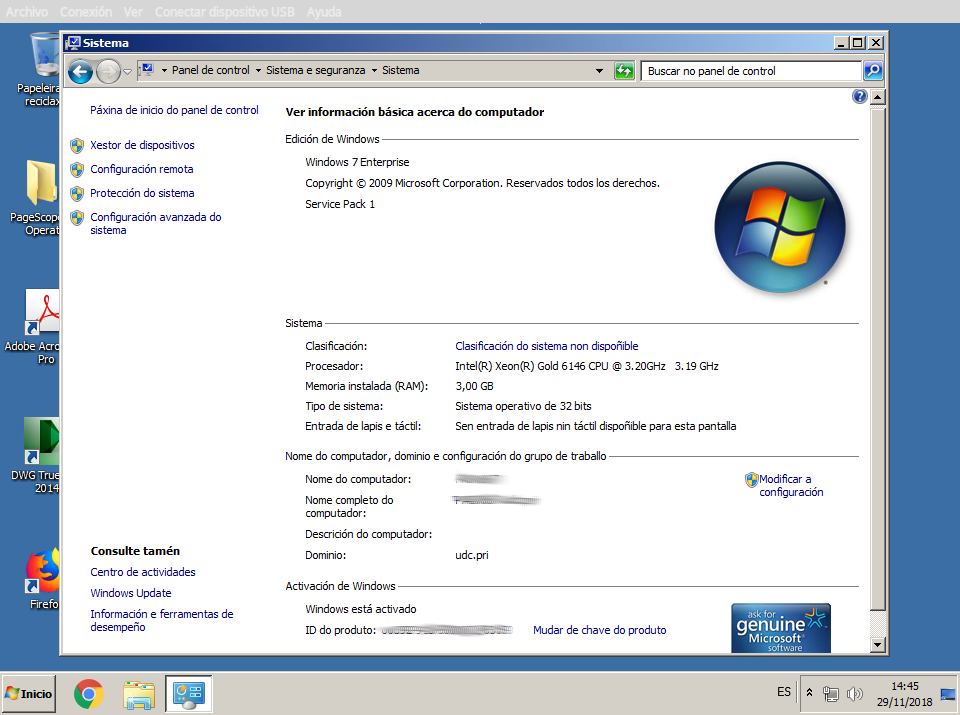The image size is (960, 715).
Task: Select the Adobe Acrobat Pro desktop shortcut
Action: 32,328
